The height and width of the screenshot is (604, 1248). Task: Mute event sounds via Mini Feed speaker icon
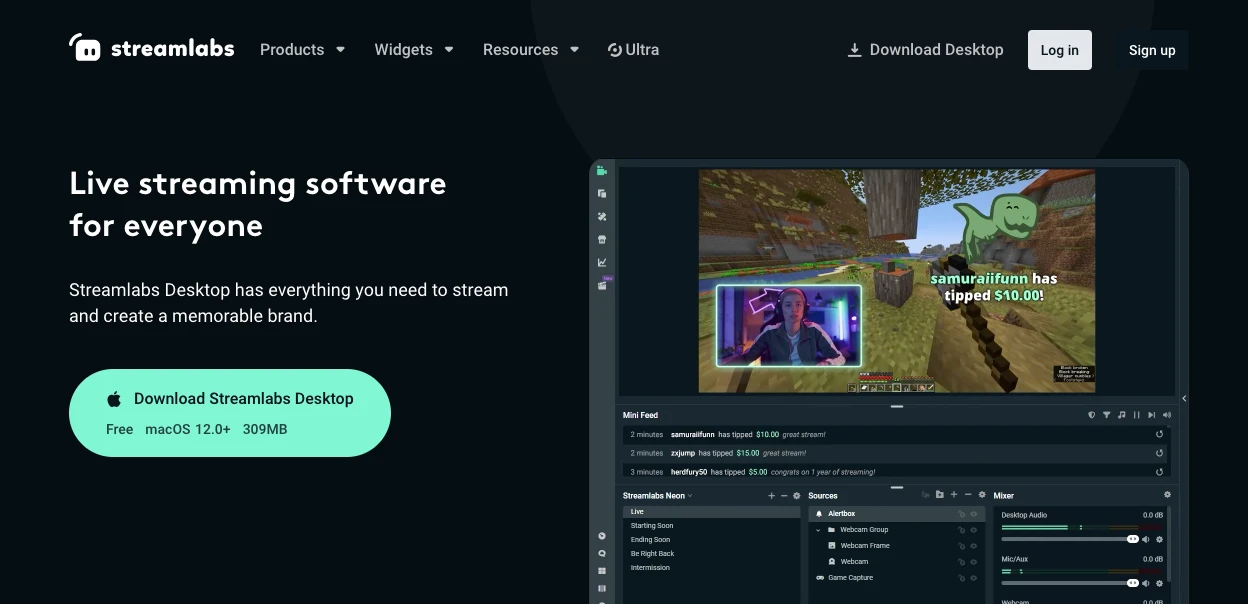click(x=1166, y=415)
